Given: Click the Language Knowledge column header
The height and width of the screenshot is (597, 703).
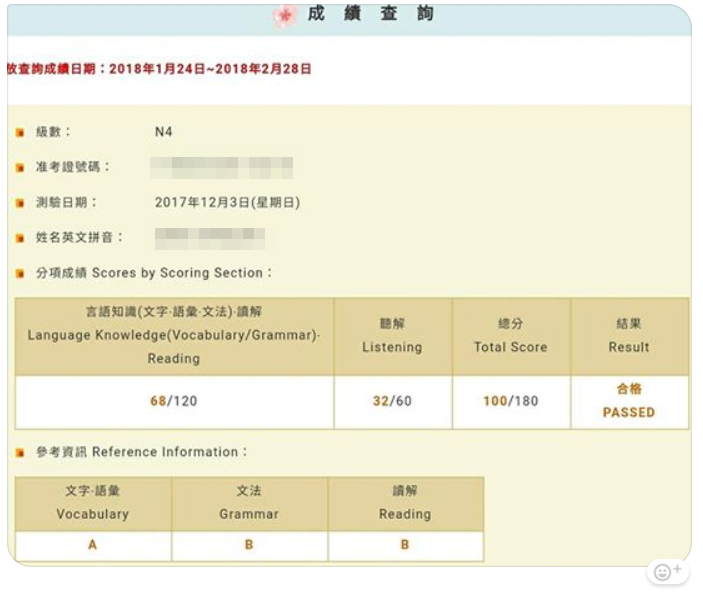Looking at the screenshot, I should [174, 335].
